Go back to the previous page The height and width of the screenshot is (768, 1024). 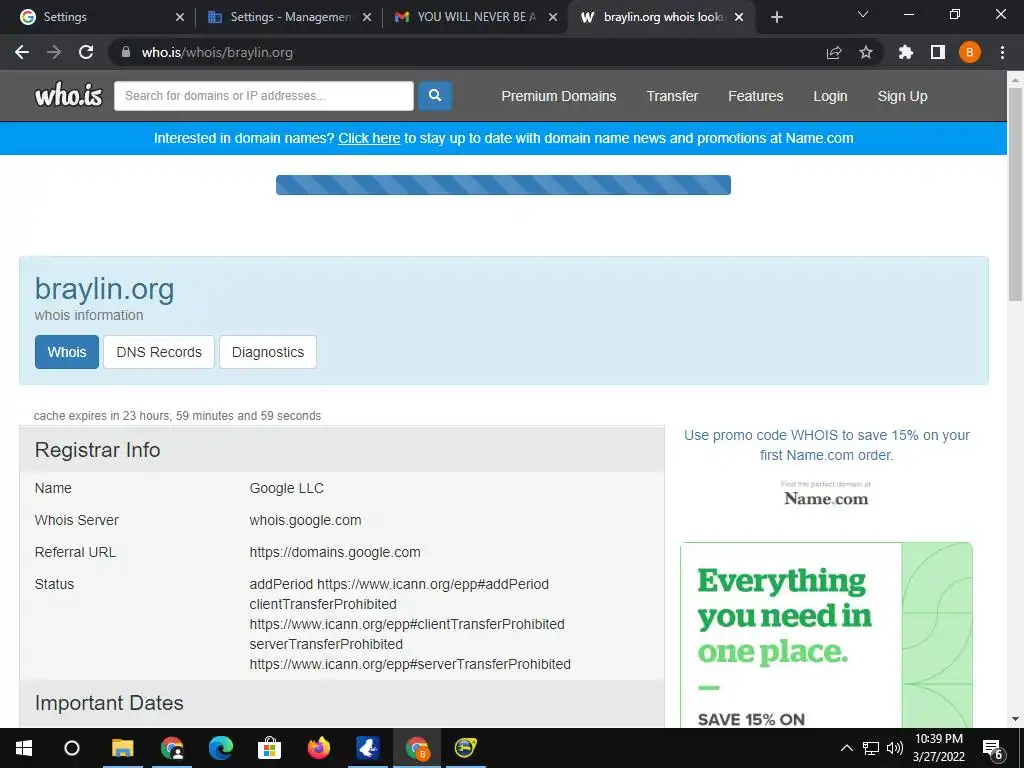pos(22,52)
